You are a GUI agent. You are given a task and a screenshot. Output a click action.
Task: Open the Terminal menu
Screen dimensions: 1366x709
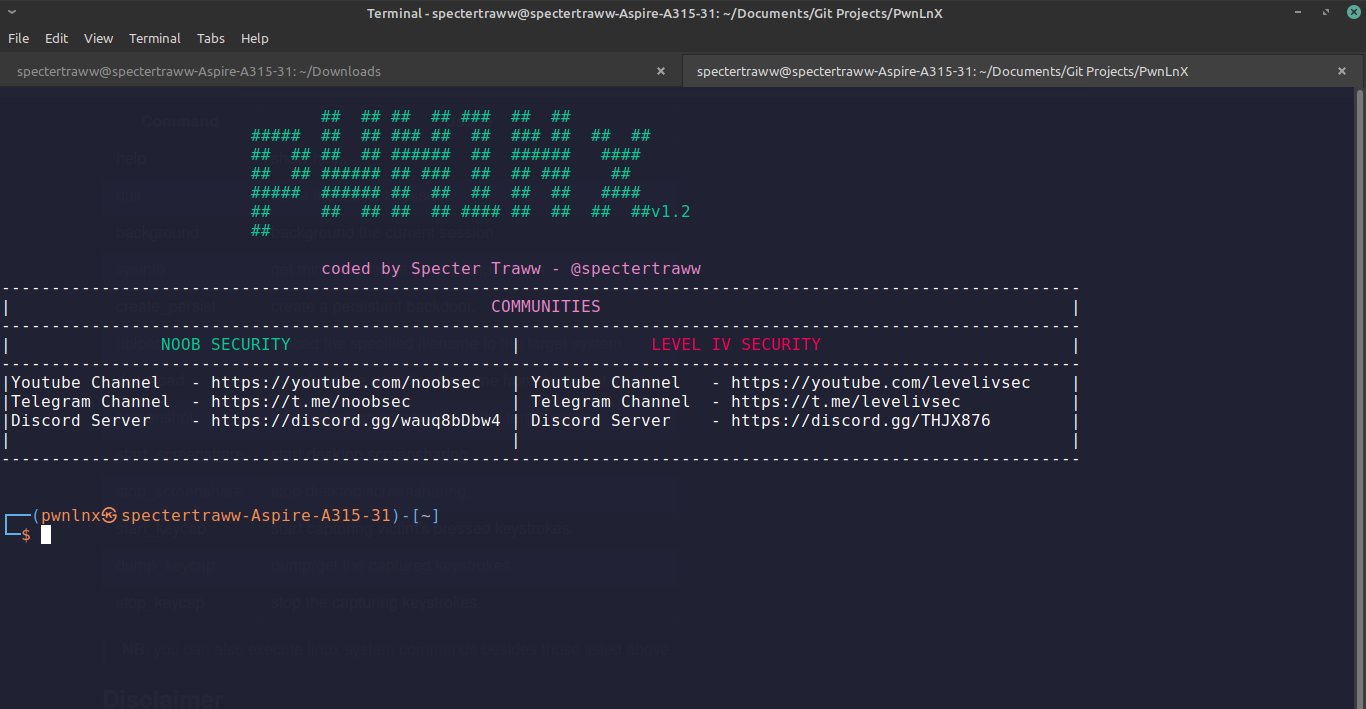pos(155,38)
